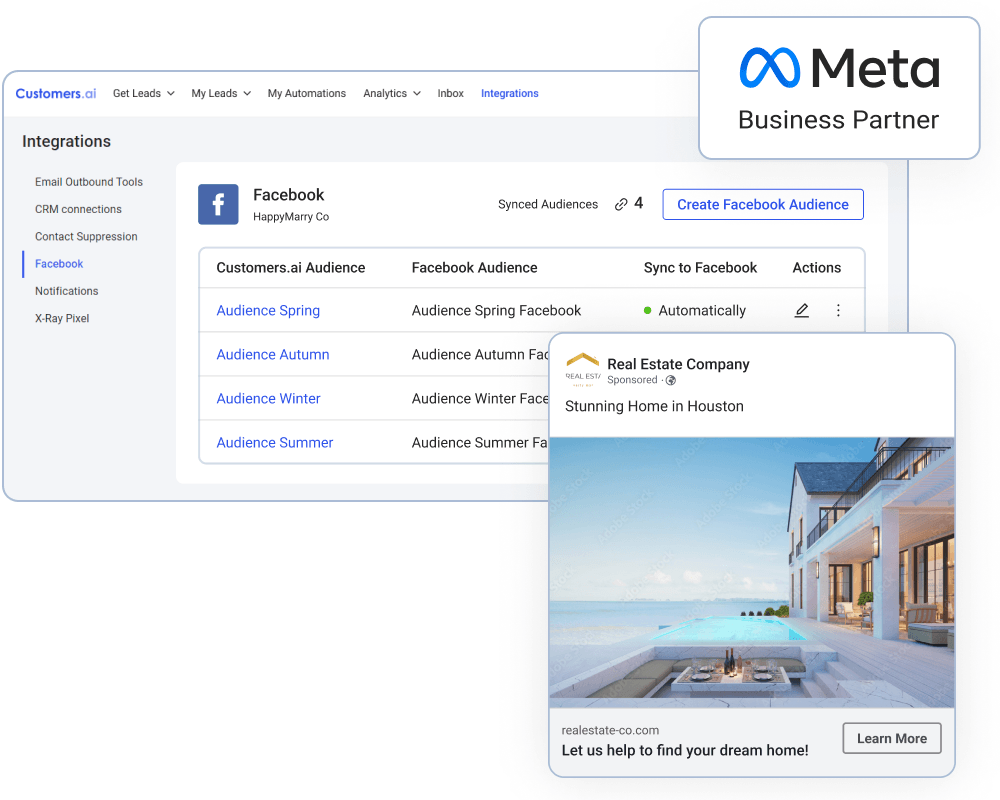The image size is (1000, 800).
Task: Expand the Get Leads dropdown
Action: (x=143, y=93)
